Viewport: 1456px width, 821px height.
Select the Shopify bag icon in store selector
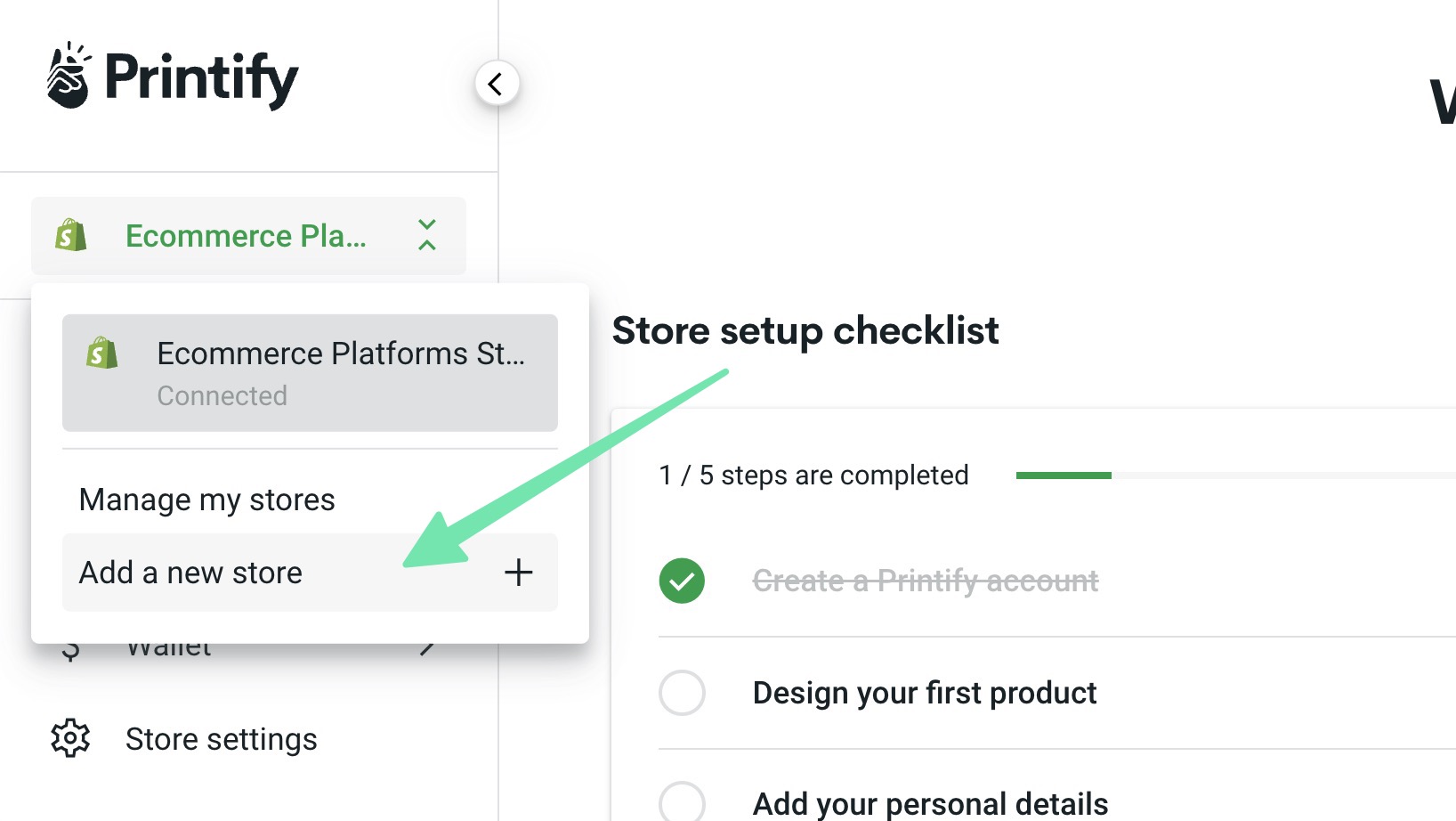click(70, 236)
